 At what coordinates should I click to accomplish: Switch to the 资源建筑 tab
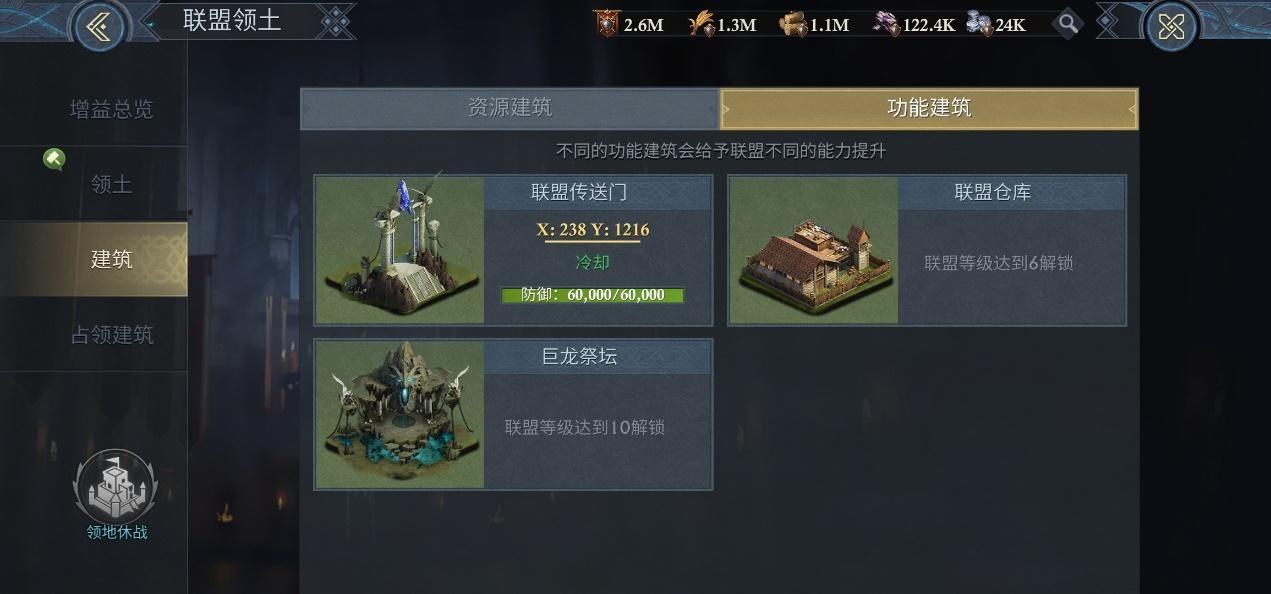coord(510,108)
